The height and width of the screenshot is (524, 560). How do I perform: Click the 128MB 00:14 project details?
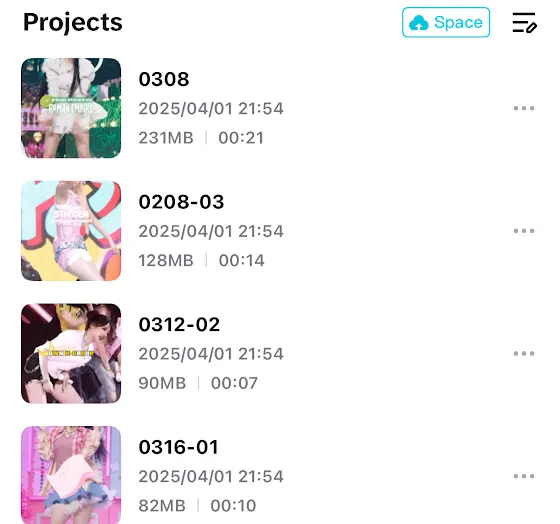201,260
